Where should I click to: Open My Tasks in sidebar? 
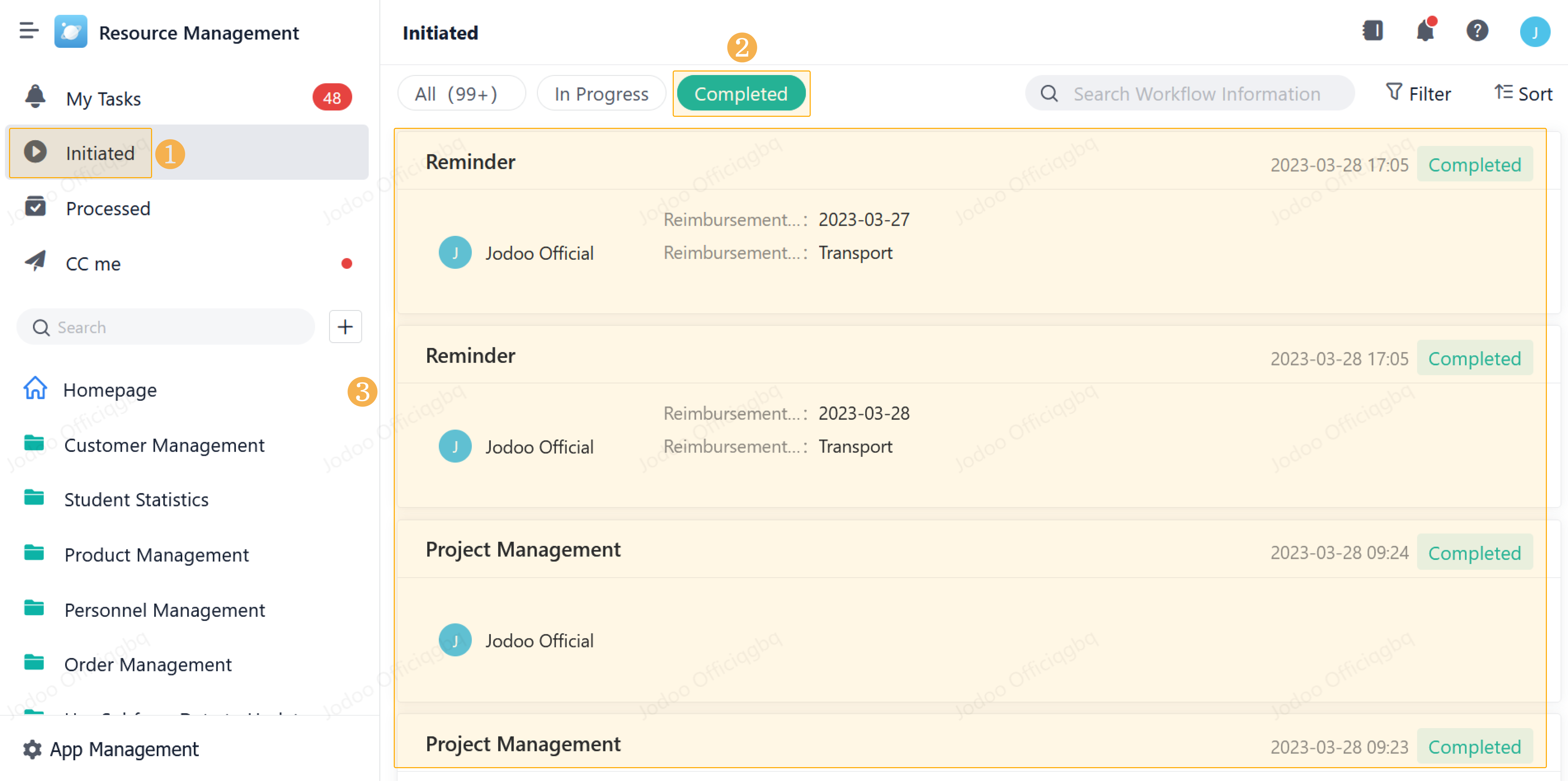(x=187, y=98)
